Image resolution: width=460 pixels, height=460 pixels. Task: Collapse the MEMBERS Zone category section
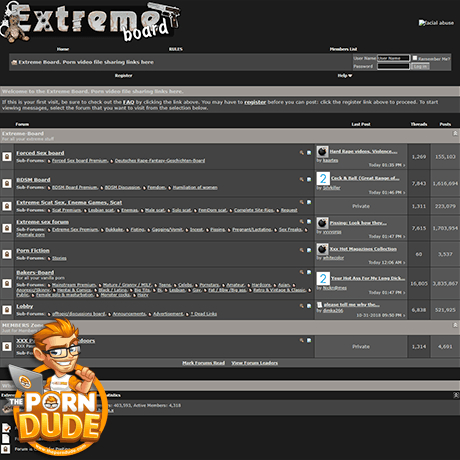pyautogui.click(x=455, y=325)
